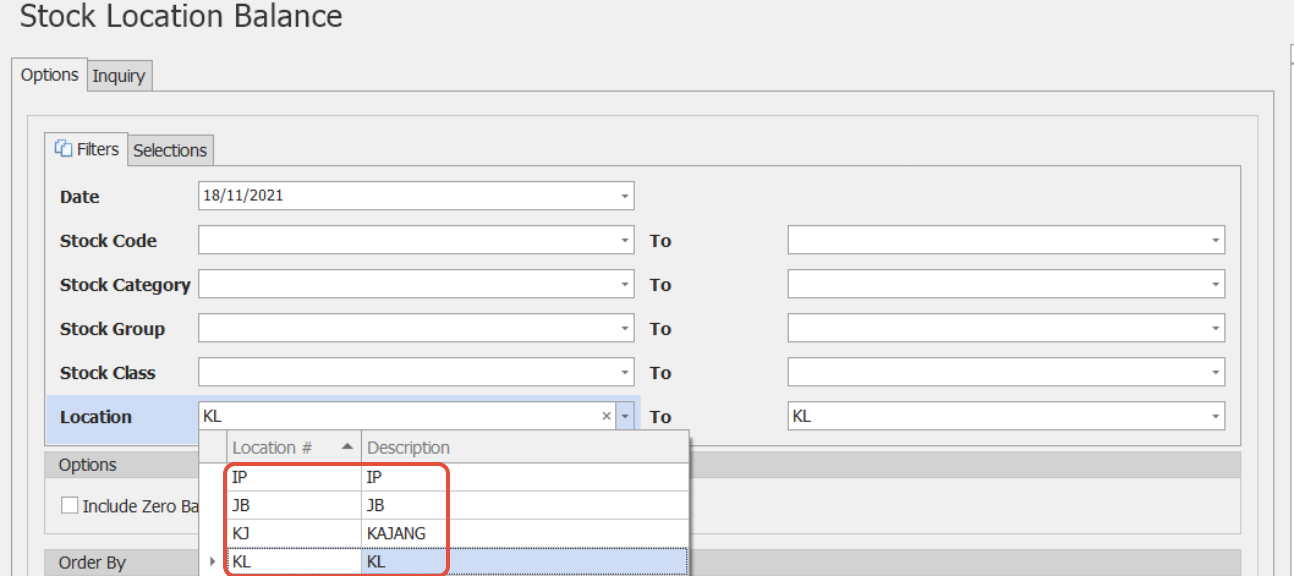
Task: Expand the Stock Code from dropdown
Action: [x=625, y=240]
